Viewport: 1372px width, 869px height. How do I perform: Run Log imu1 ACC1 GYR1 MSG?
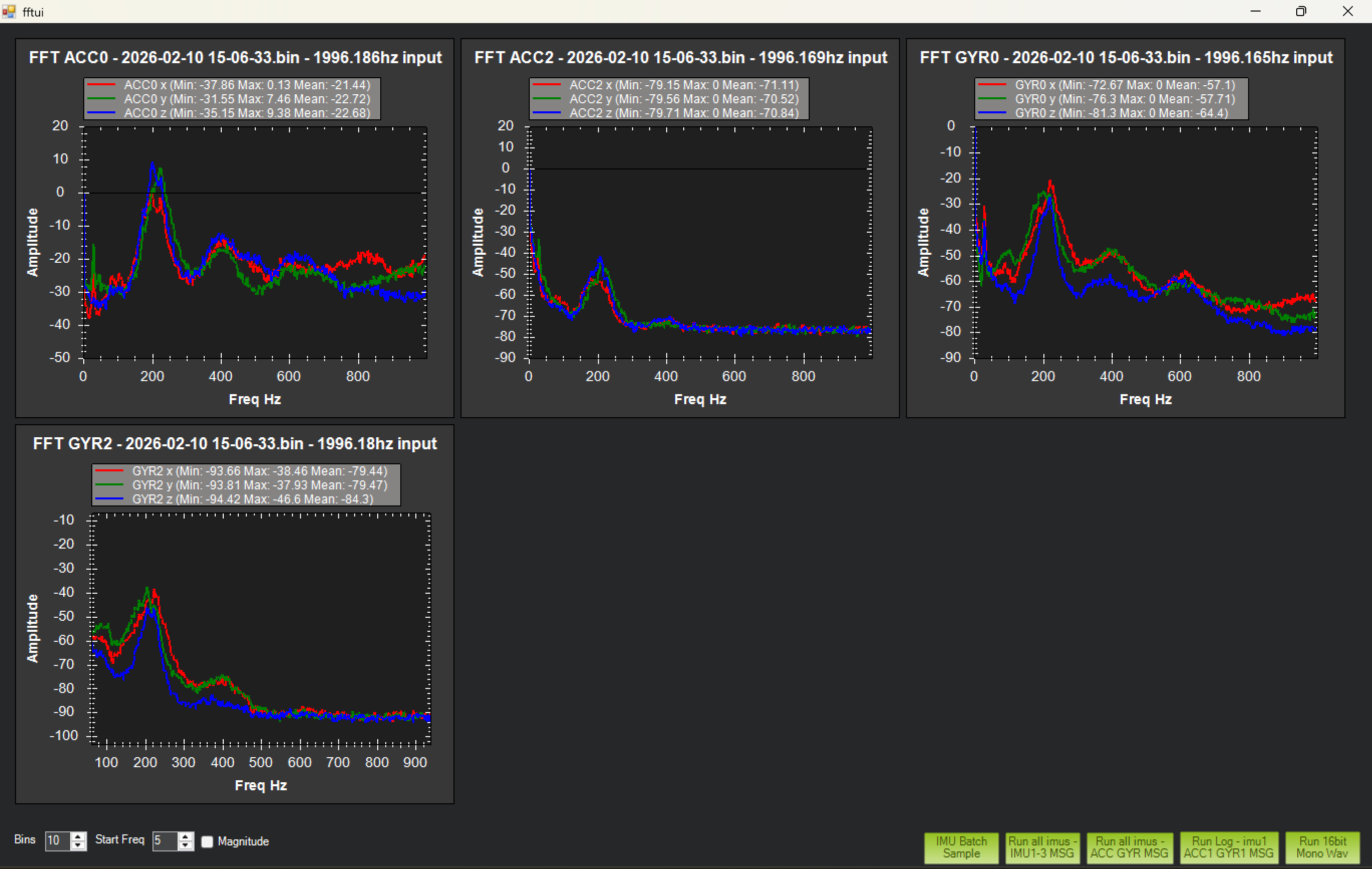point(1229,847)
